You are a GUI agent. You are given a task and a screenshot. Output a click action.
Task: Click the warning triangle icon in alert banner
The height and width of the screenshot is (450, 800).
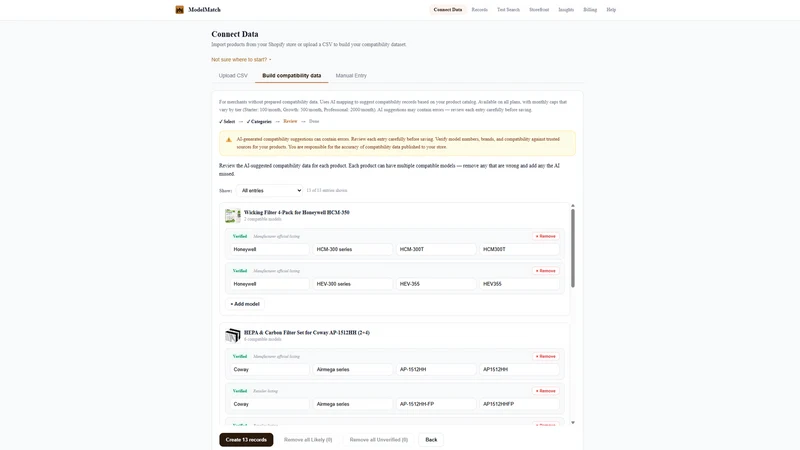[229, 139]
